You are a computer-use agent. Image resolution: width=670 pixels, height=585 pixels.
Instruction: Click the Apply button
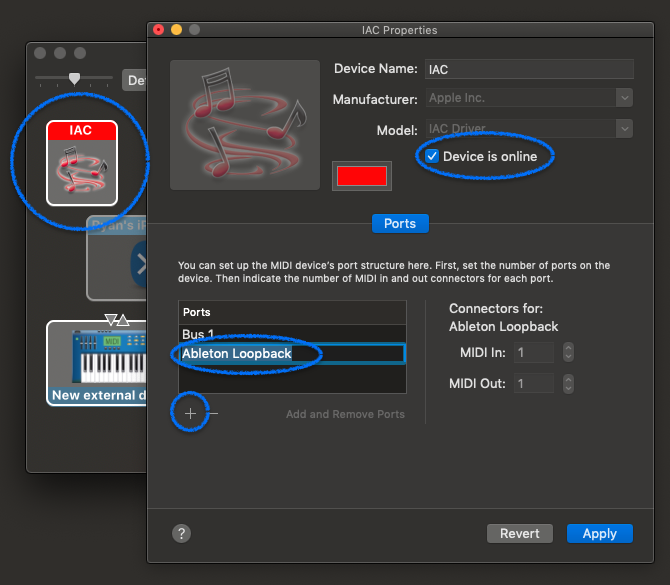point(599,533)
